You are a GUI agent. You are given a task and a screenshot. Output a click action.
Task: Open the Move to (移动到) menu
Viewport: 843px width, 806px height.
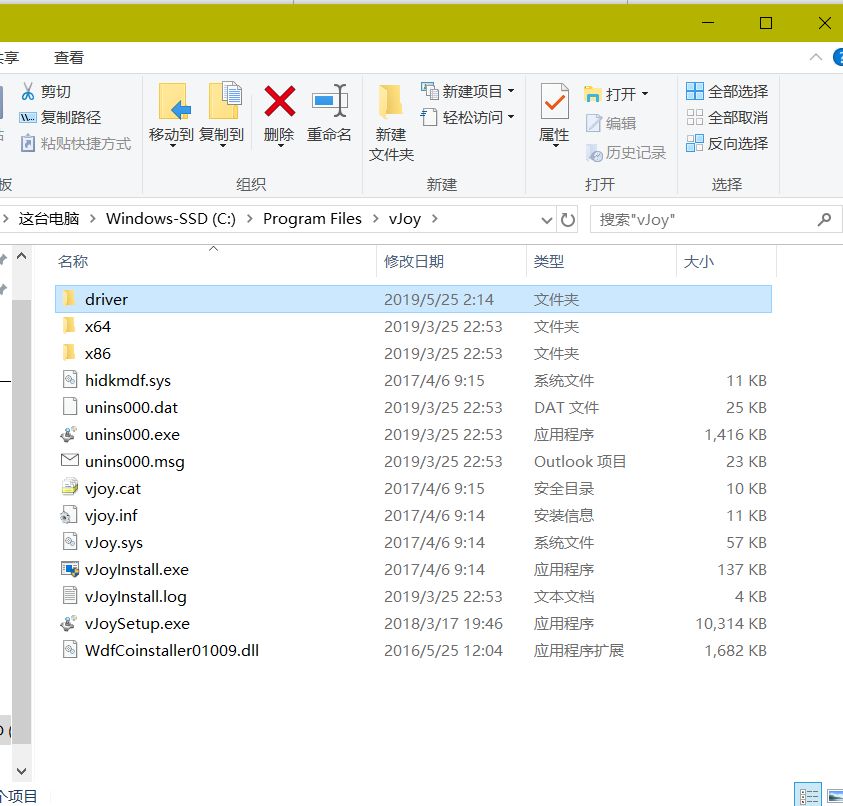(172, 116)
